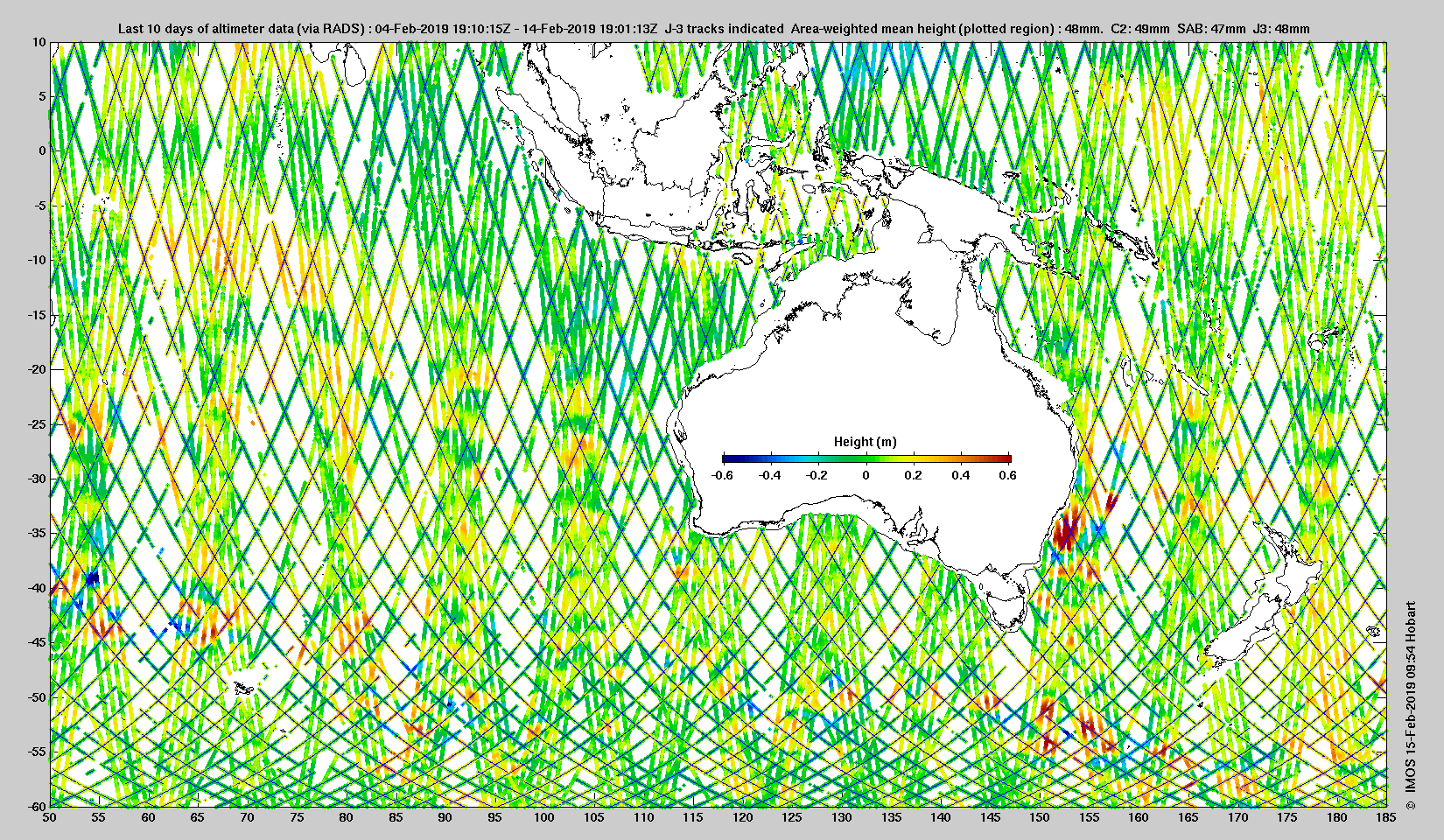Screen dimensions: 1444x840
Task: Click the "J3: 48mm" value in title
Action: coord(1281,29)
